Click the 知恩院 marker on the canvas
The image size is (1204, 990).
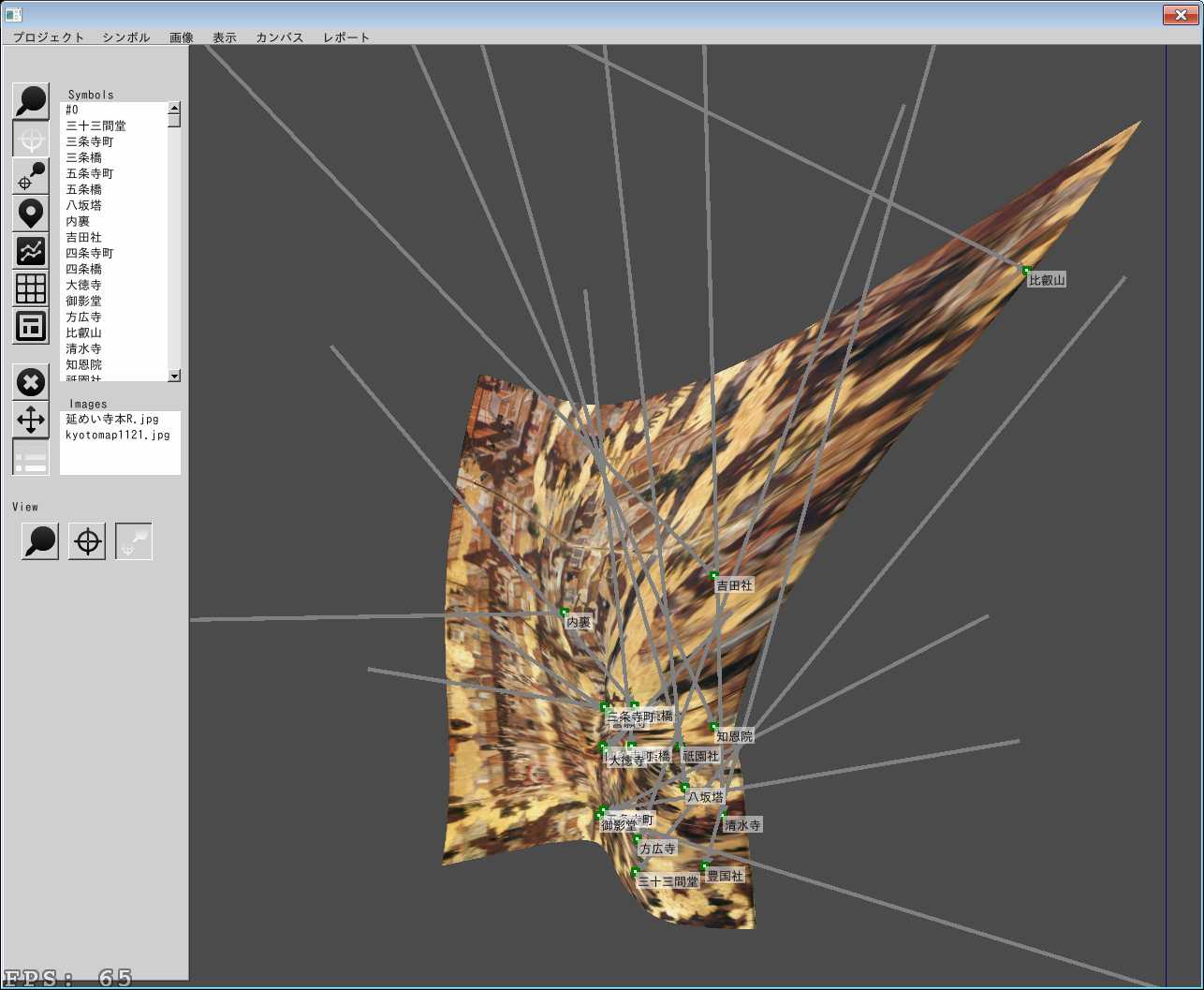tap(713, 727)
